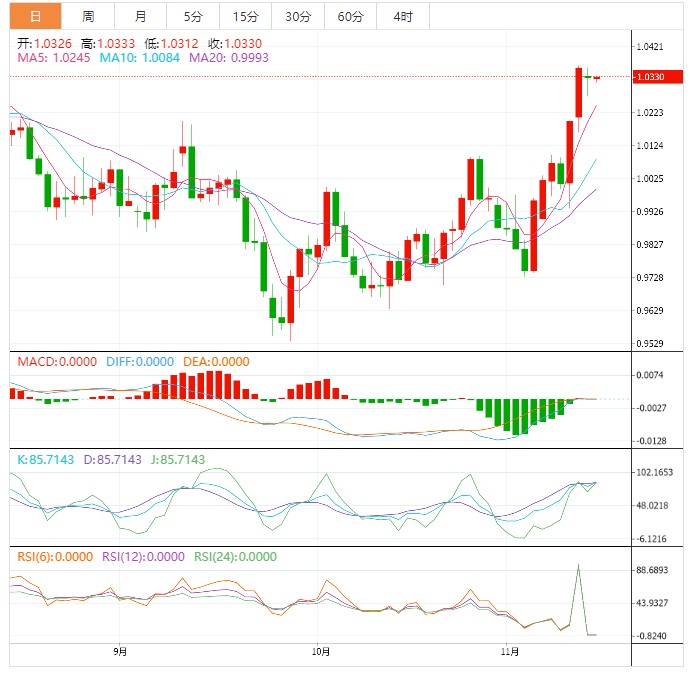The image size is (690, 673).
Task: Switch to the 月 monthly tab
Action: (140, 16)
